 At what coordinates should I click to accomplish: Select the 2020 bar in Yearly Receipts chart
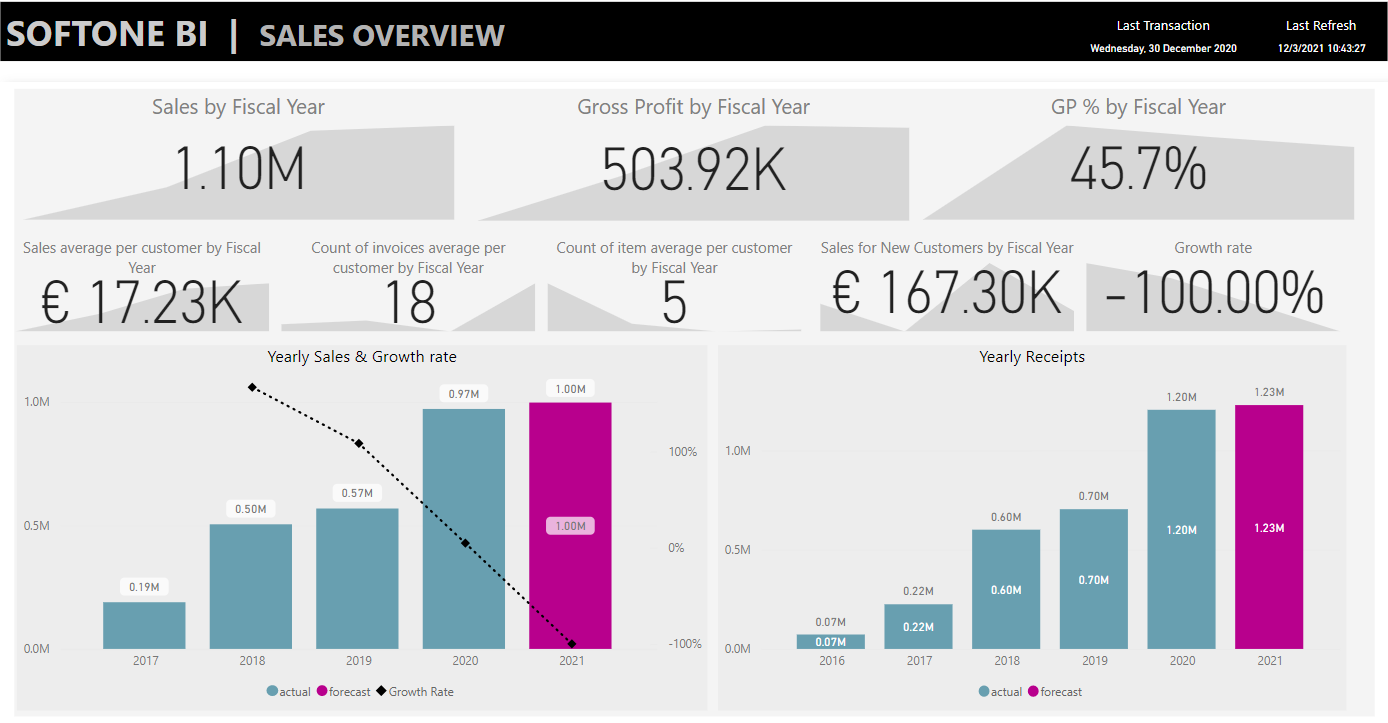click(x=1181, y=525)
